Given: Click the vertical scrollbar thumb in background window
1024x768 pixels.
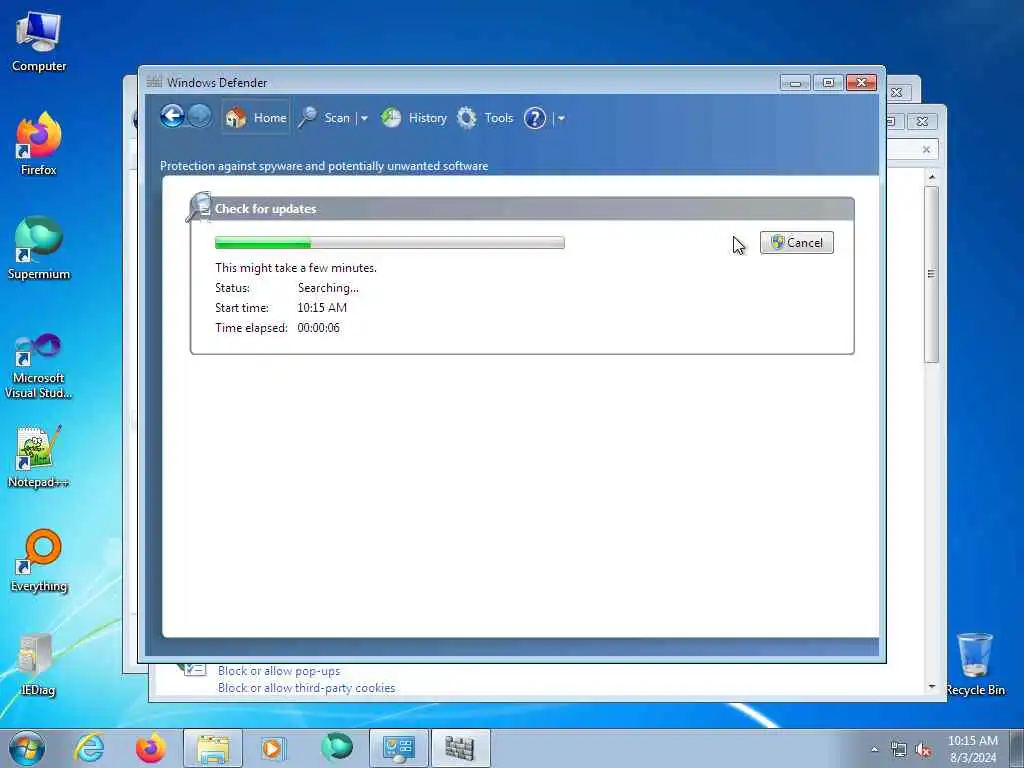Looking at the screenshot, I should click(x=932, y=274).
